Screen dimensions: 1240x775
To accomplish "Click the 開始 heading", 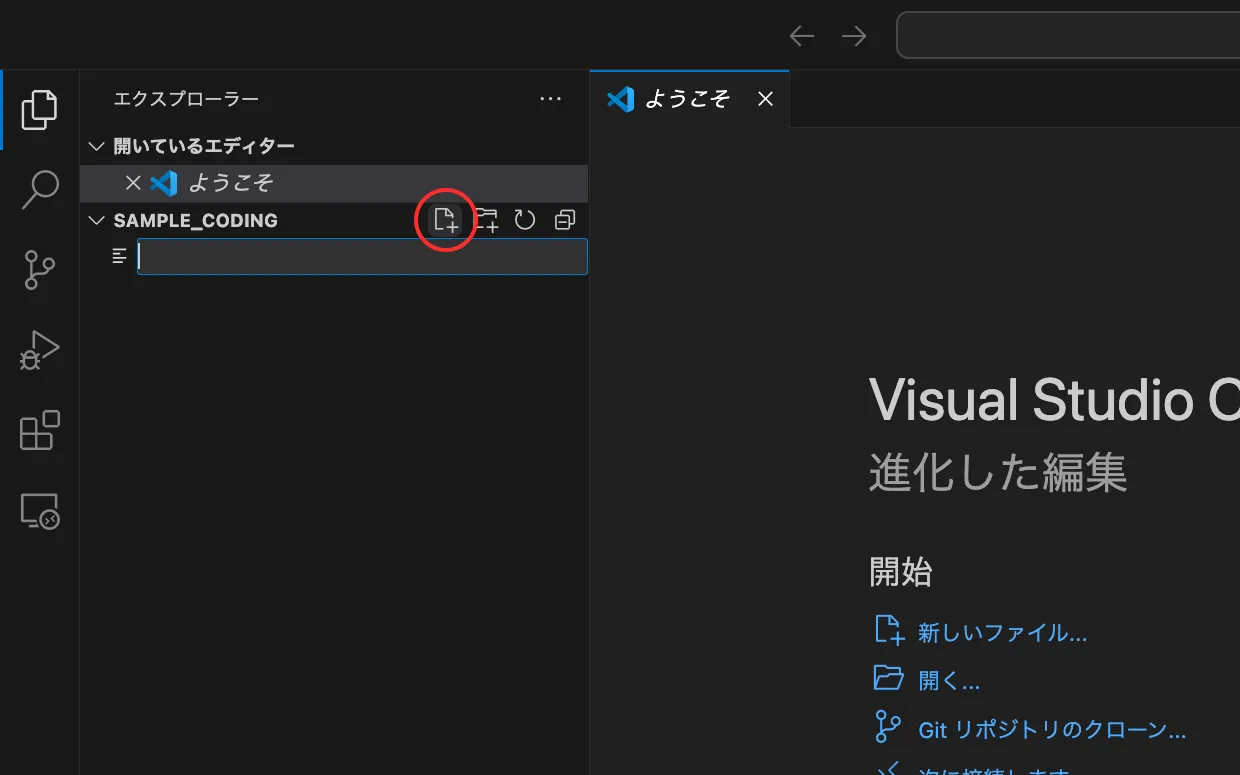I will (901, 572).
